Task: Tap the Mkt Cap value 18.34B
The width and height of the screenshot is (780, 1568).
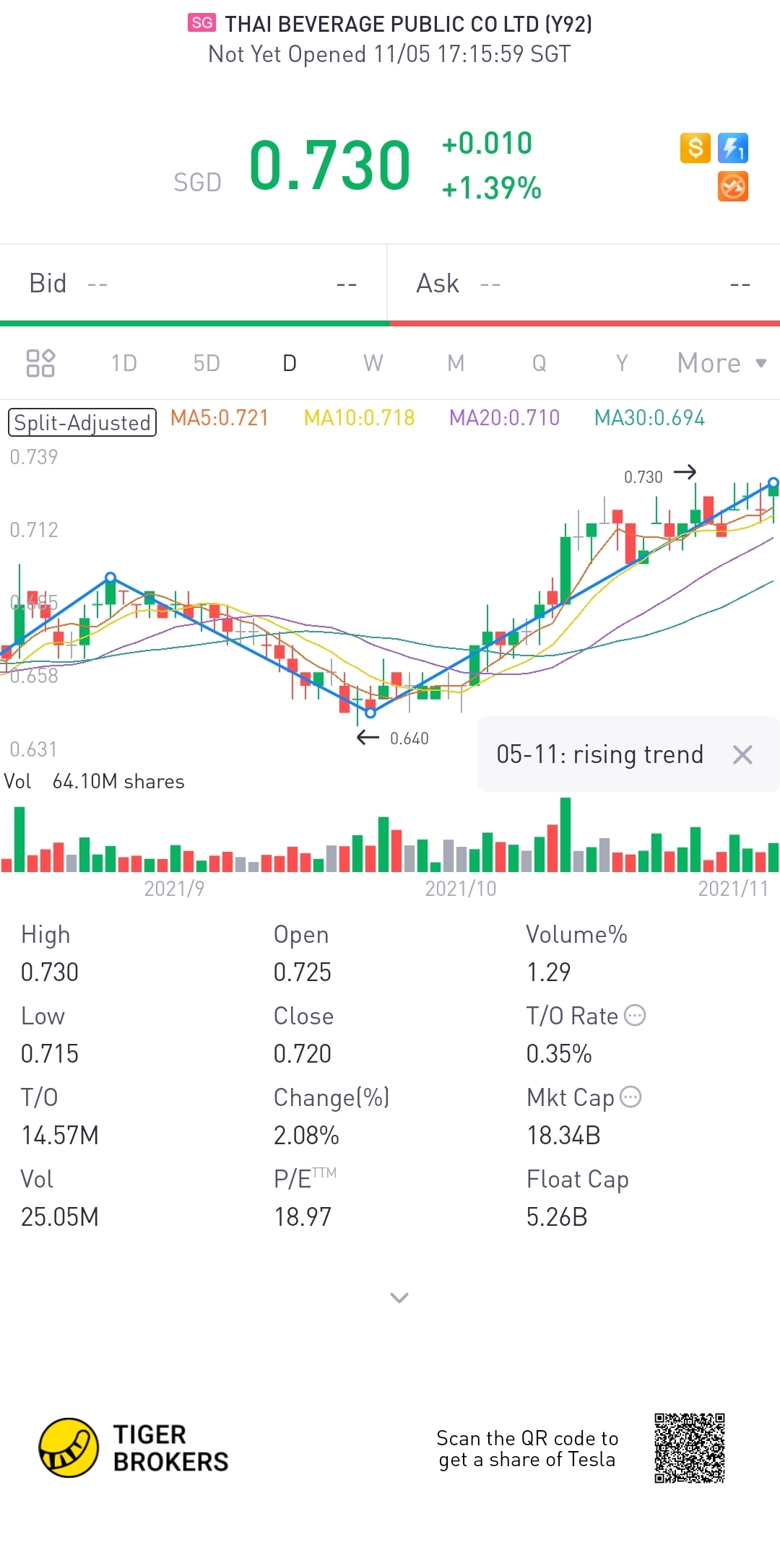Action: click(563, 1136)
